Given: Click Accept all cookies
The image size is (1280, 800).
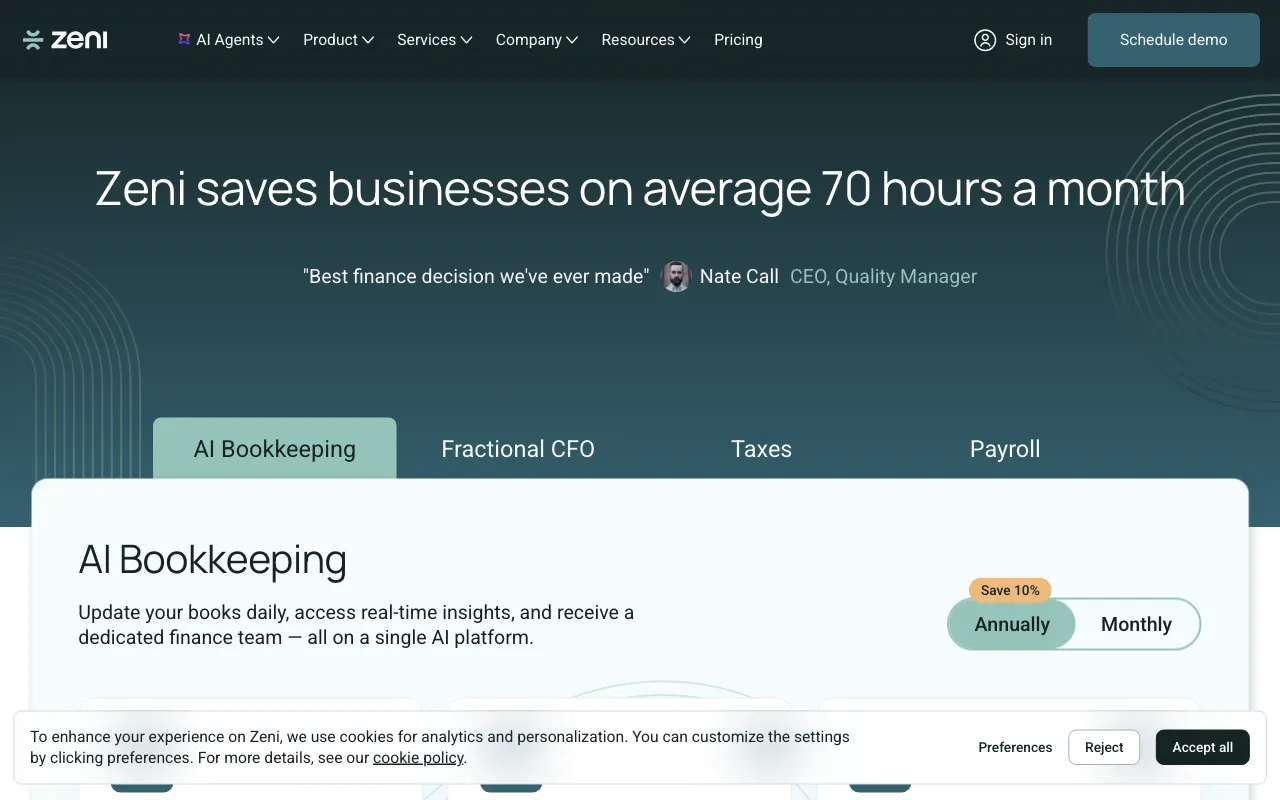Looking at the screenshot, I should (x=1202, y=747).
